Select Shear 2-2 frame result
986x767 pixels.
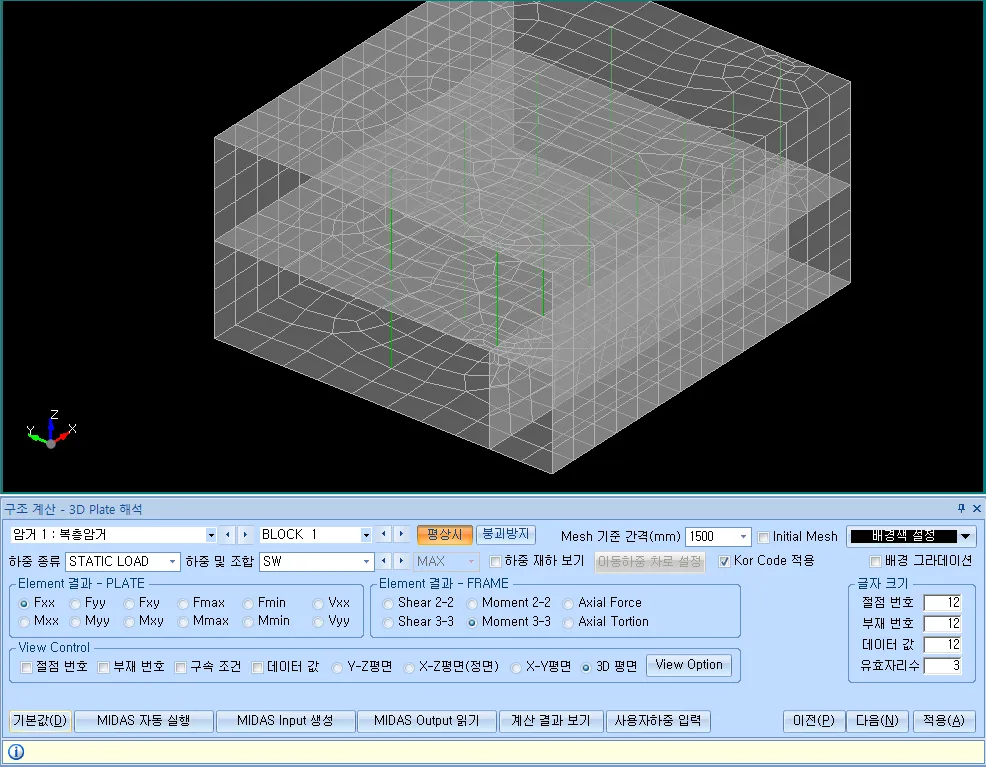[388, 604]
